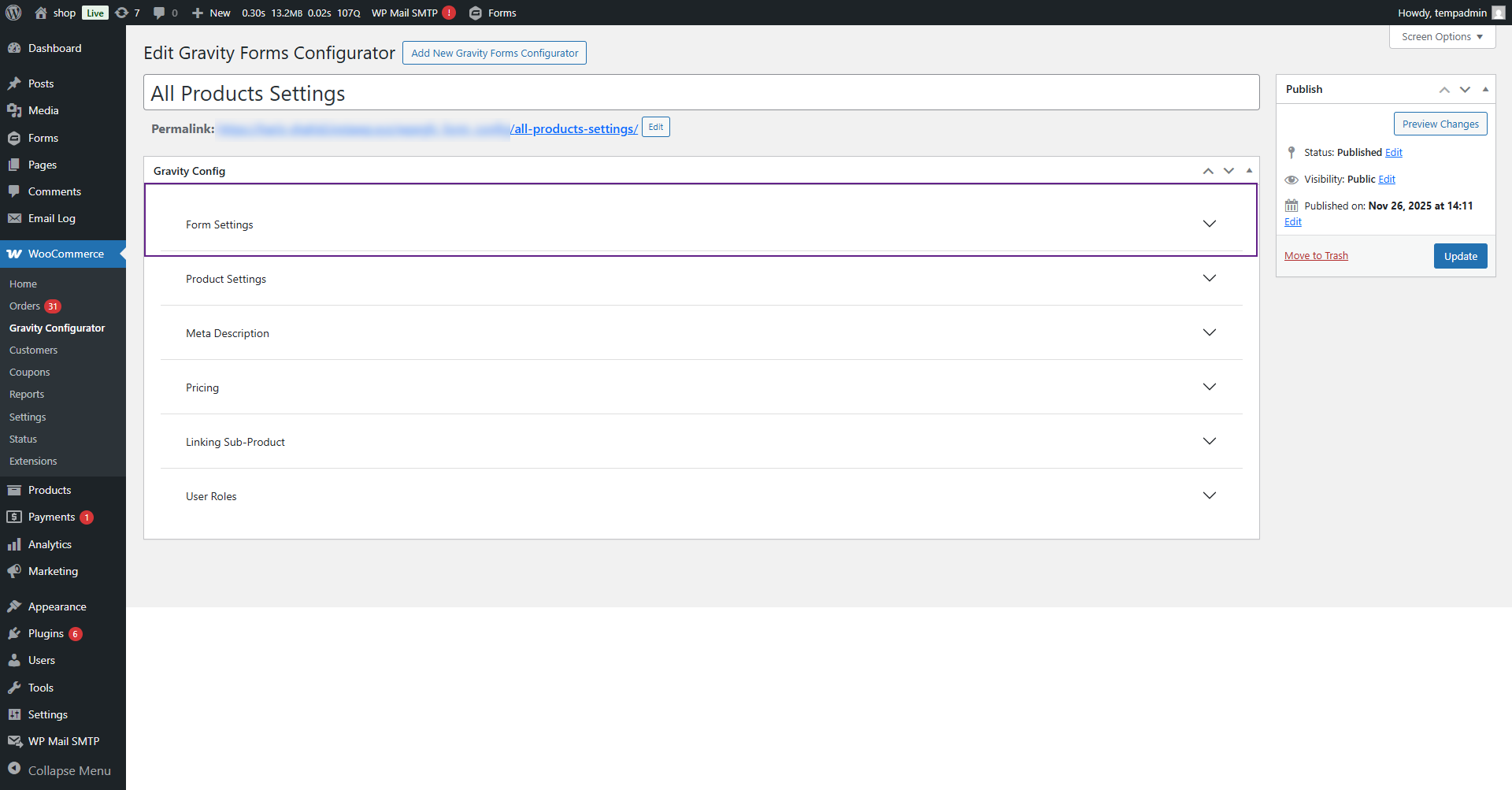Image resolution: width=1512 pixels, height=790 pixels.
Task: Select Media in the sidebar
Action: (42, 110)
